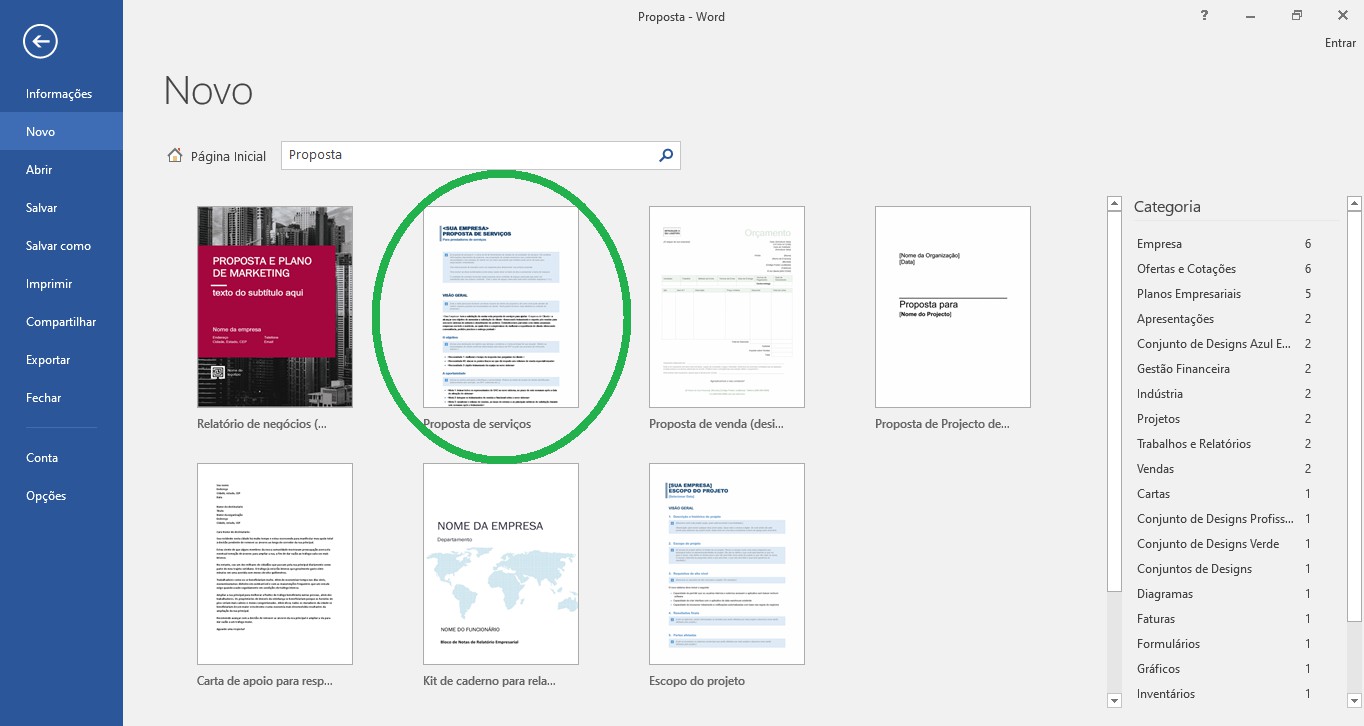Go to Página Inicial link

pyautogui.click(x=228, y=156)
